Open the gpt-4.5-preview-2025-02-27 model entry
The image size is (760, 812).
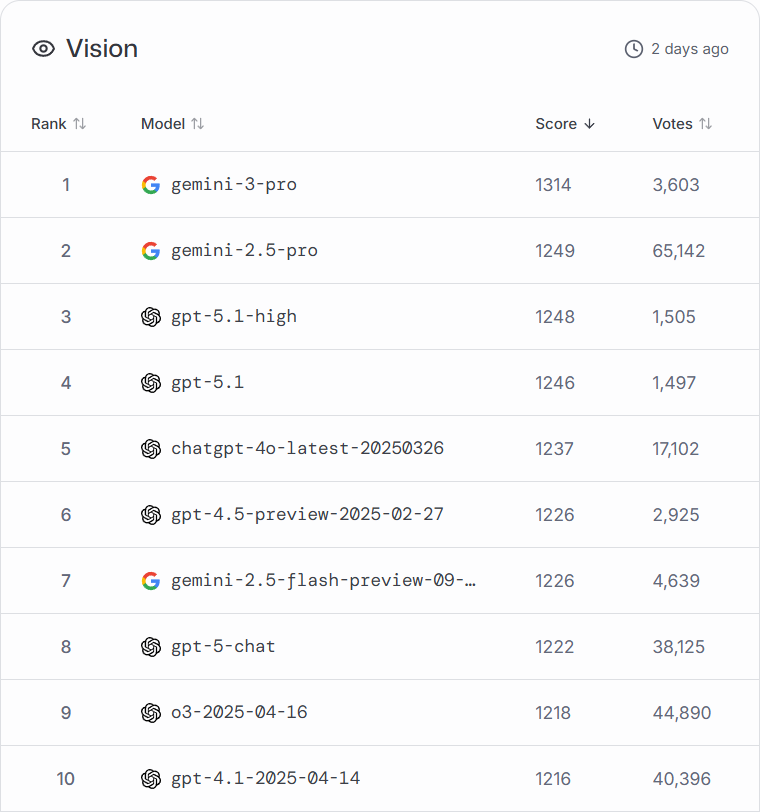307,515
